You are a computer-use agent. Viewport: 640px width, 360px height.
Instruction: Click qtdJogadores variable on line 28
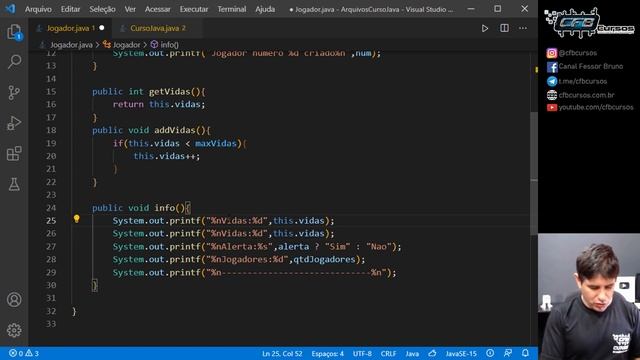point(324,259)
